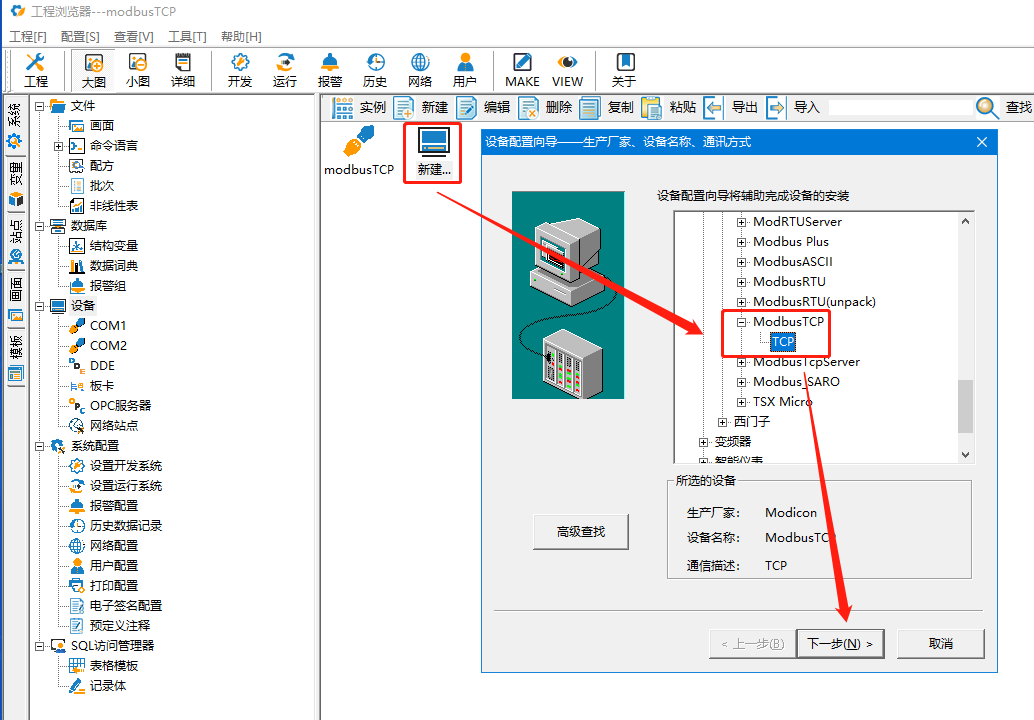Switch to 详细 detail view

coord(183,70)
